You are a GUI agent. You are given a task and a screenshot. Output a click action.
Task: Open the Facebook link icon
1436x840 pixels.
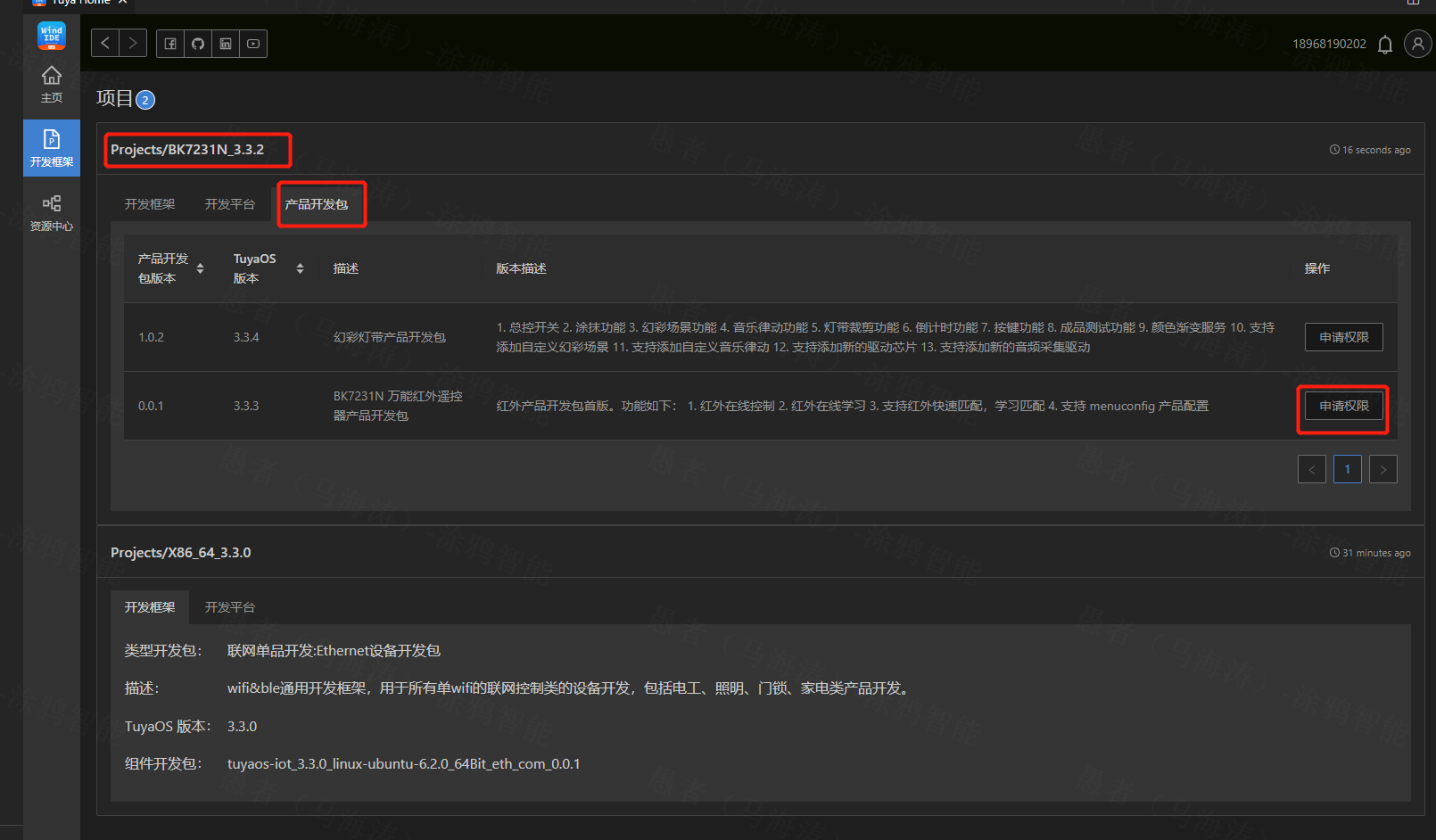tap(170, 43)
